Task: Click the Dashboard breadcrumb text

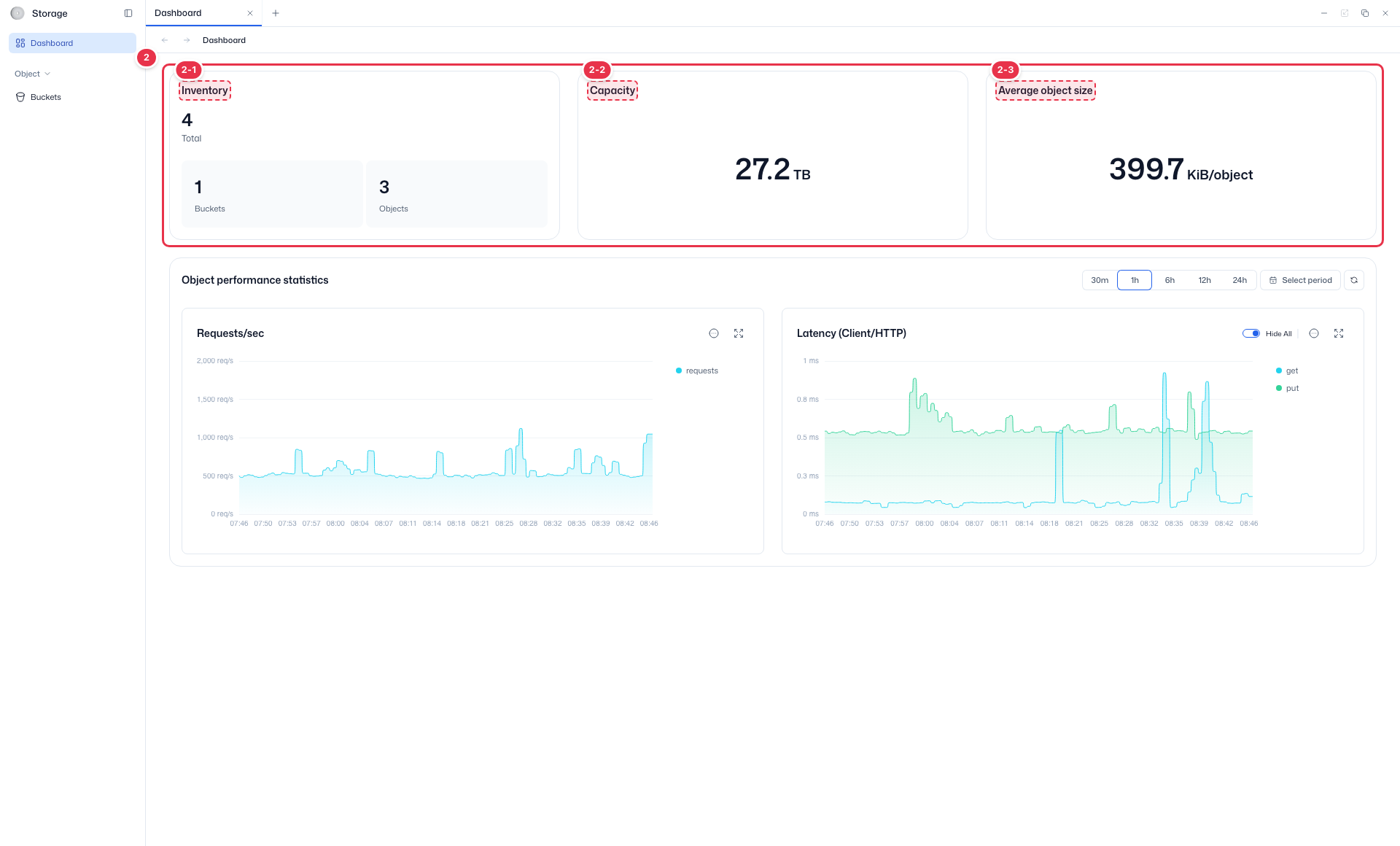Action: 224,40
